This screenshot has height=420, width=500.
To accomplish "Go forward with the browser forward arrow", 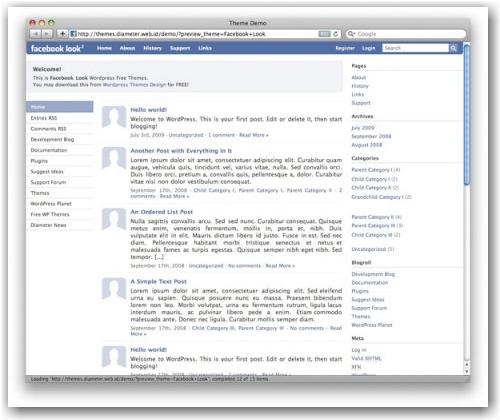I will [47, 34].
